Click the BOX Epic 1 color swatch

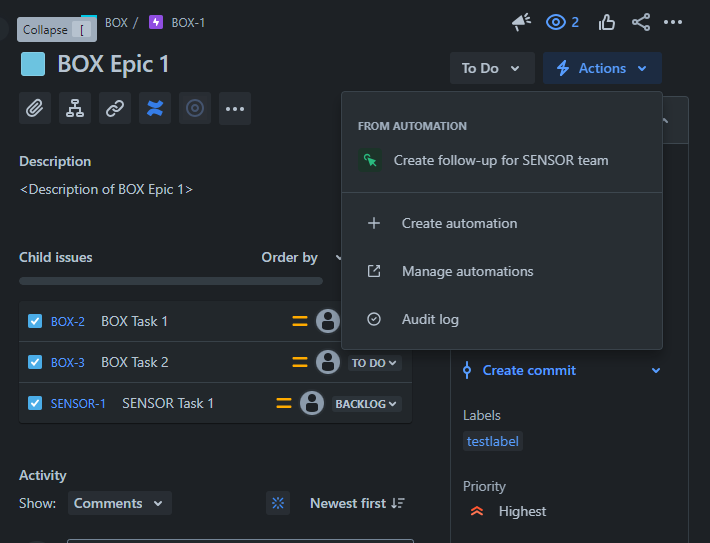click(33, 64)
